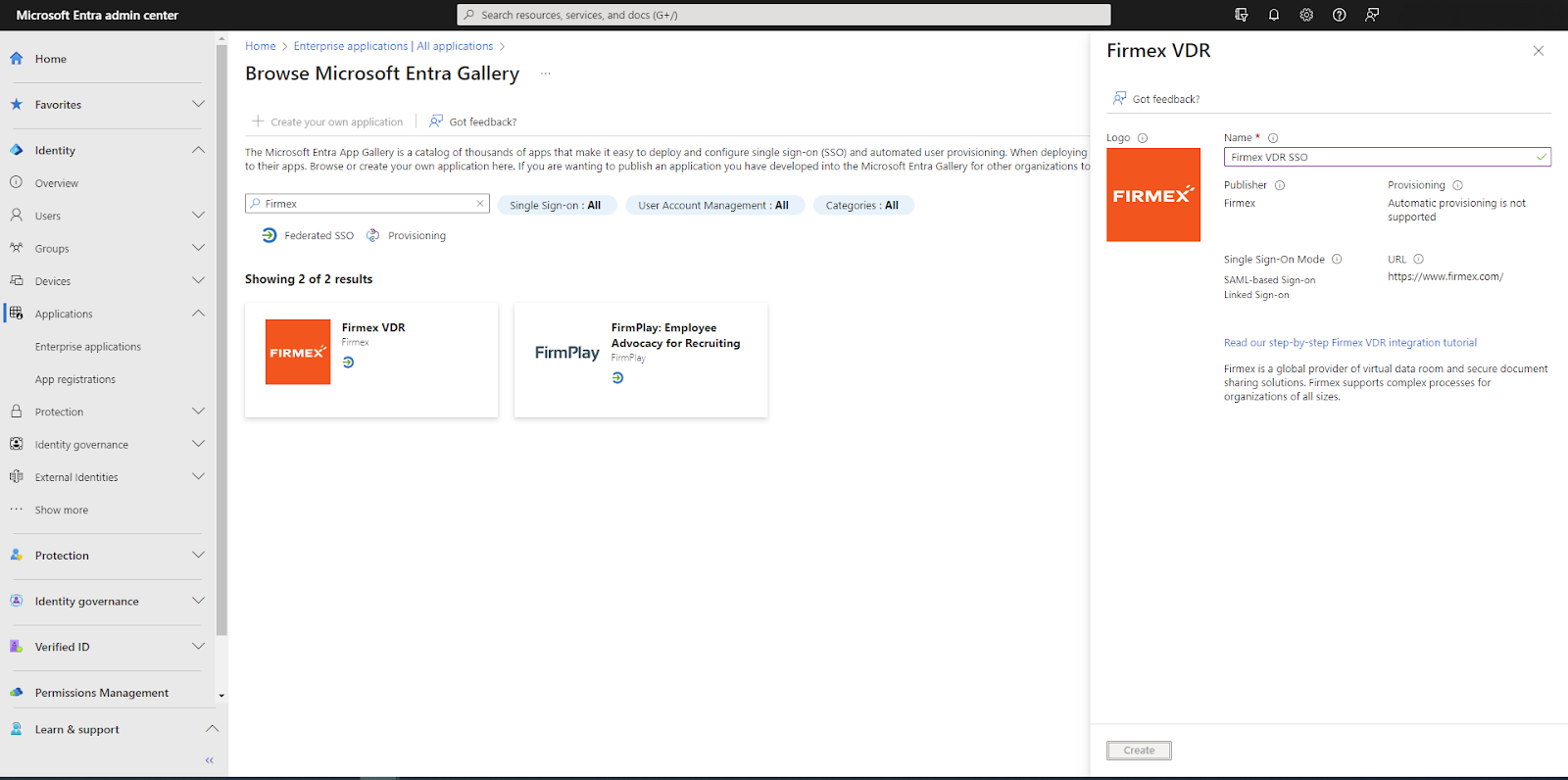This screenshot has height=780, width=1568.
Task: Click the Users person icon
Action: tap(17, 215)
